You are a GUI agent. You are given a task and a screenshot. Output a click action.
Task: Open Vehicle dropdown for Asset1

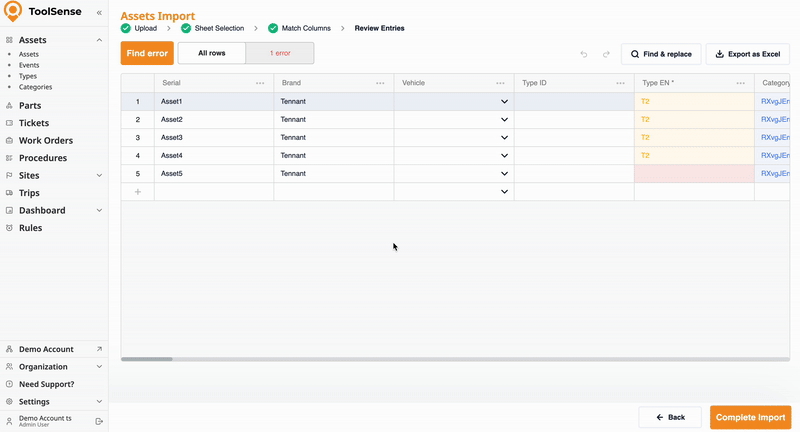(x=504, y=101)
